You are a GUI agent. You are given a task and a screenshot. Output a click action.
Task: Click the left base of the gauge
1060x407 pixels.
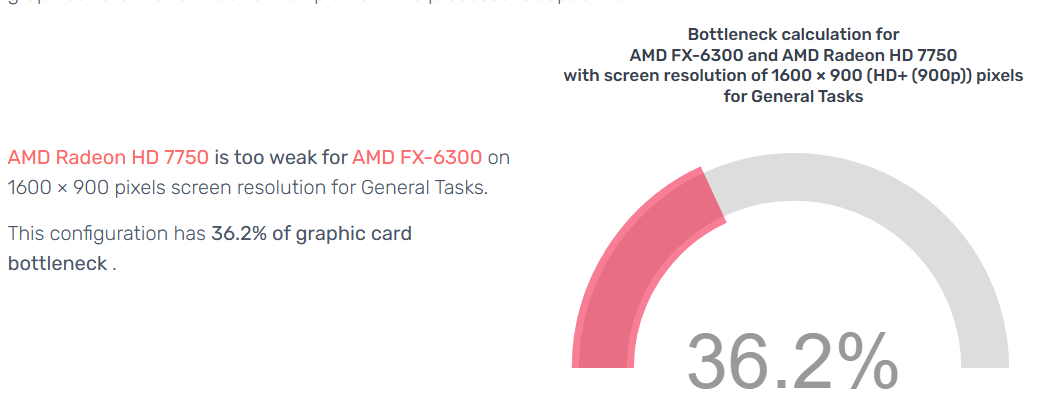click(x=603, y=355)
